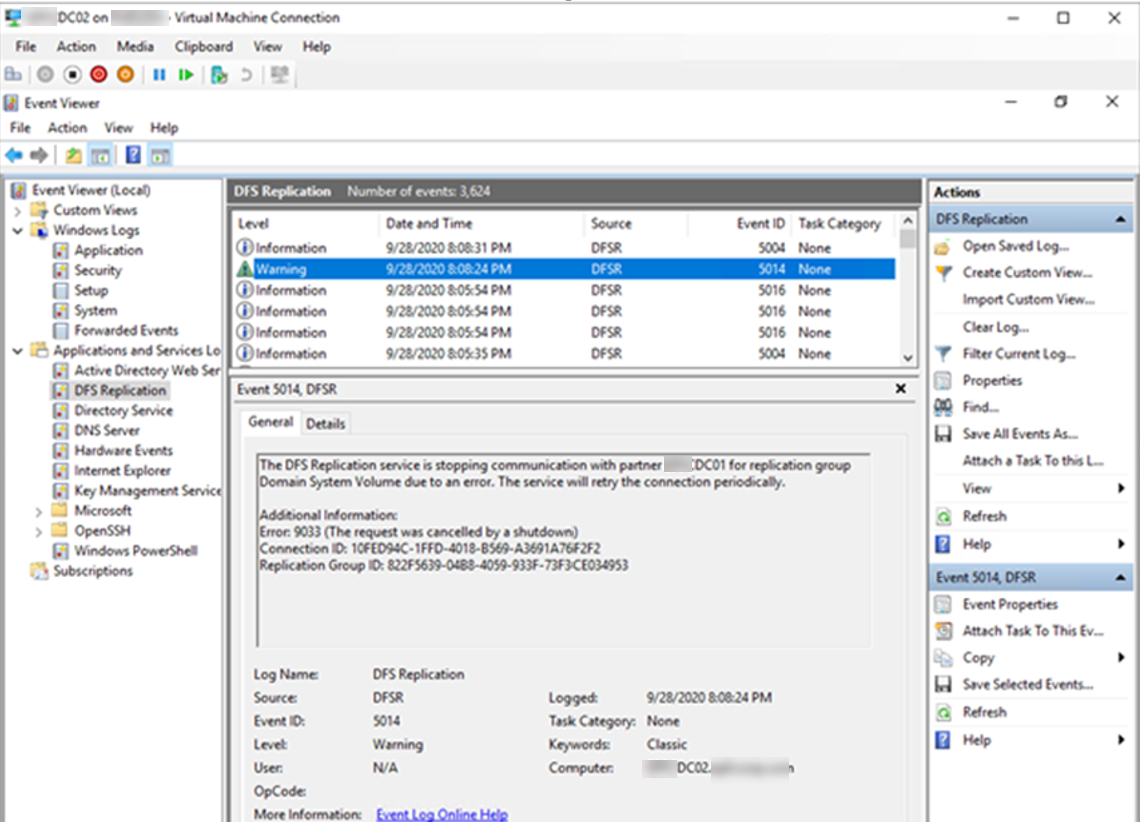
Task: Open the View submenu in Actions pane
Action: (x=980, y=488)
